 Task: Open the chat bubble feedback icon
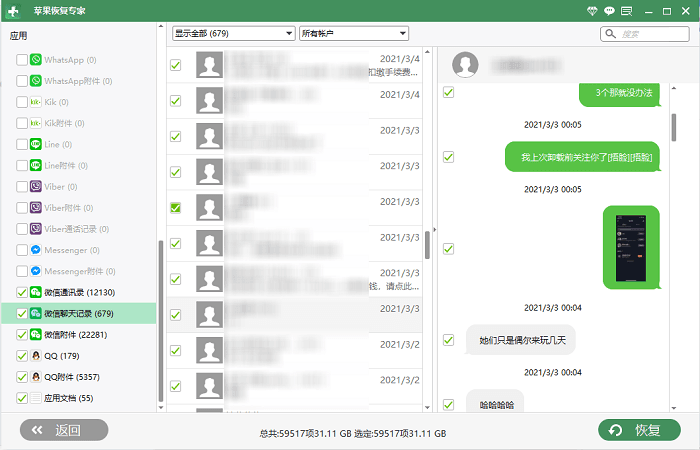[x=609, y=11]
